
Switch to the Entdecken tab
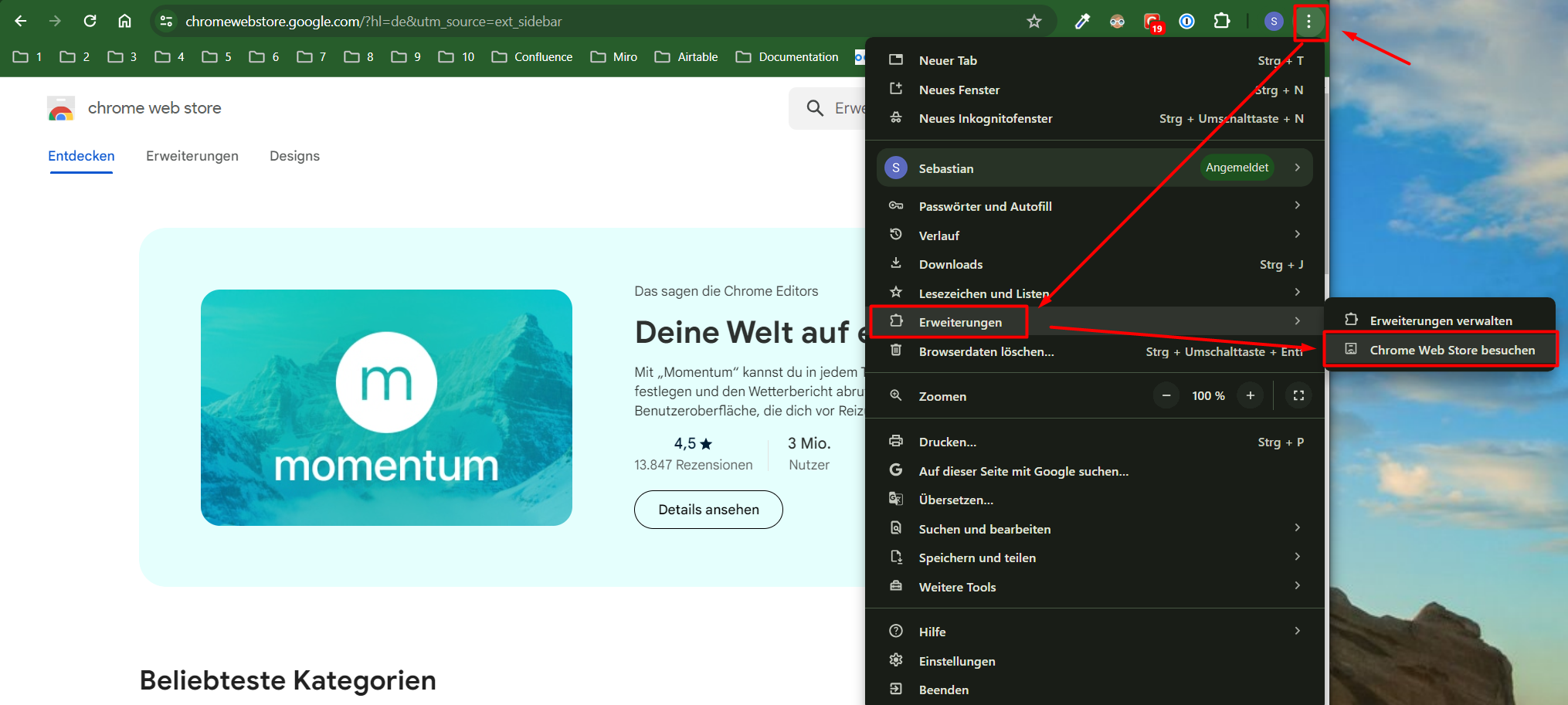click(x=81, y=156)
